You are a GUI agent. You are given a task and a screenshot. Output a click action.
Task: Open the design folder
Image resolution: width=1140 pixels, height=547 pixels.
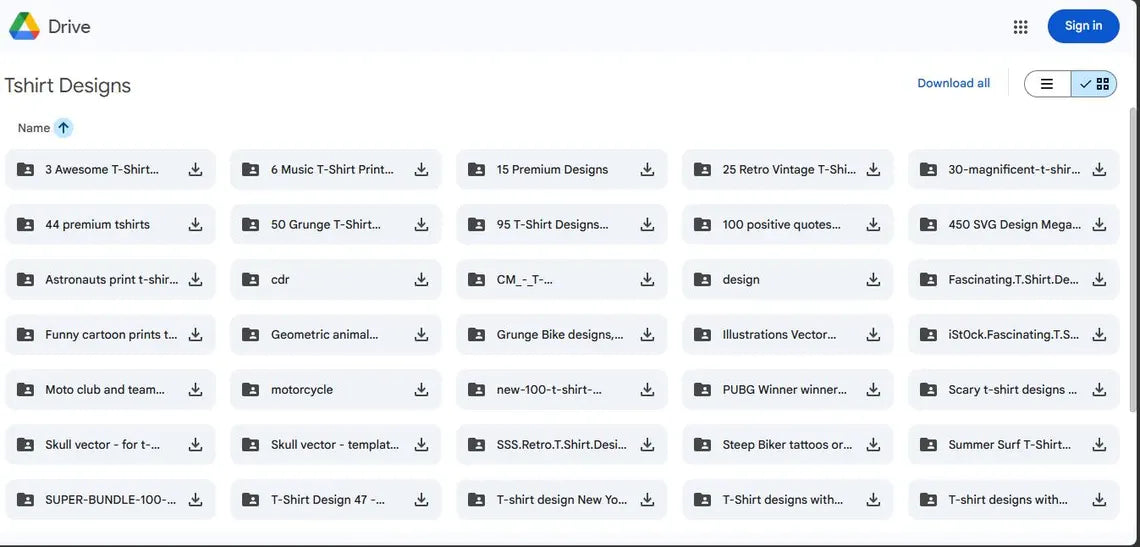point(788,279)
